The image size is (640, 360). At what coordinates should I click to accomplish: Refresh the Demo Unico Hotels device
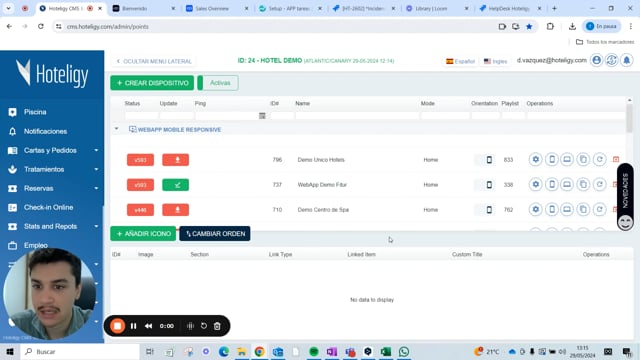(x=599, y=160)
